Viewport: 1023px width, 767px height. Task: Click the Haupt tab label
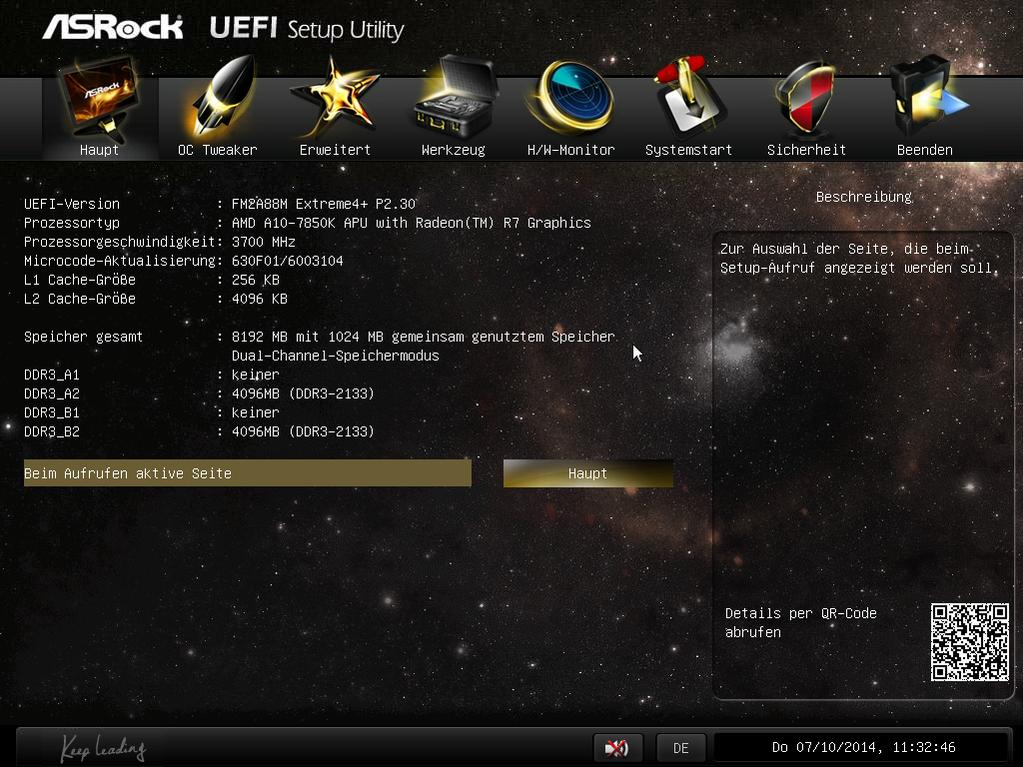[99, 150]
